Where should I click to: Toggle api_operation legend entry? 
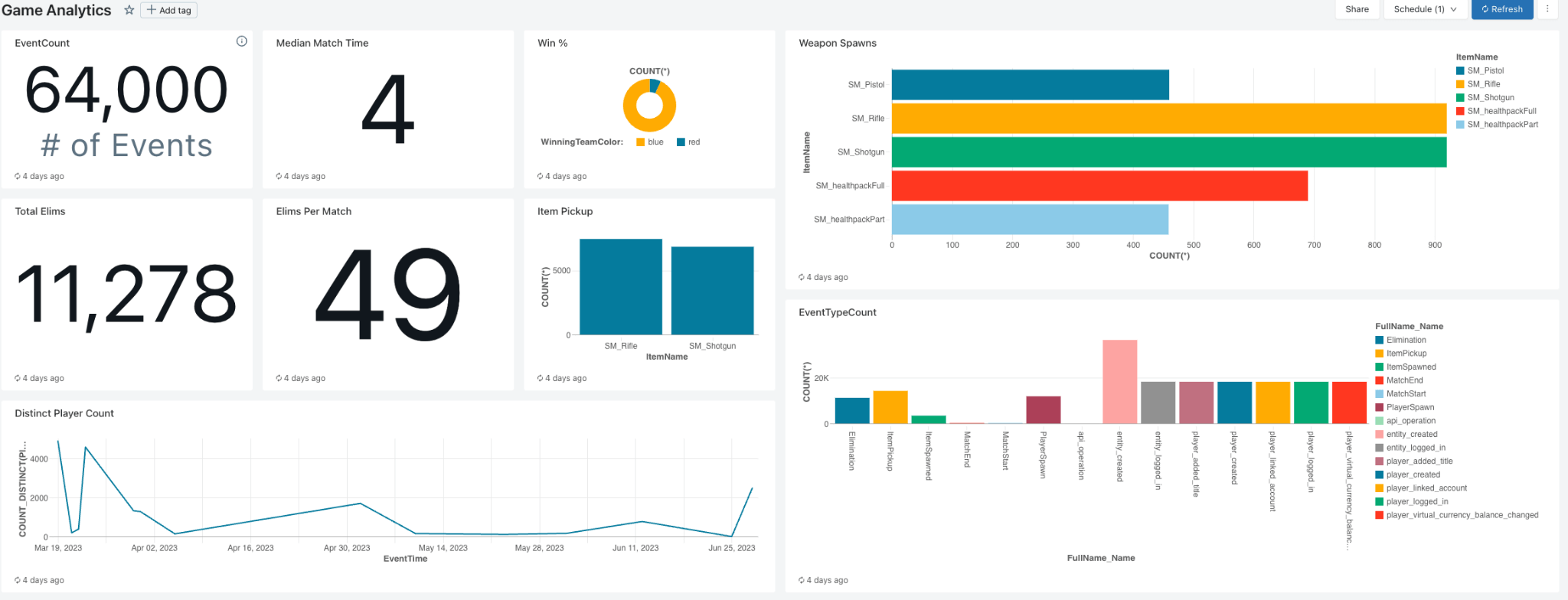point(1406,421)
